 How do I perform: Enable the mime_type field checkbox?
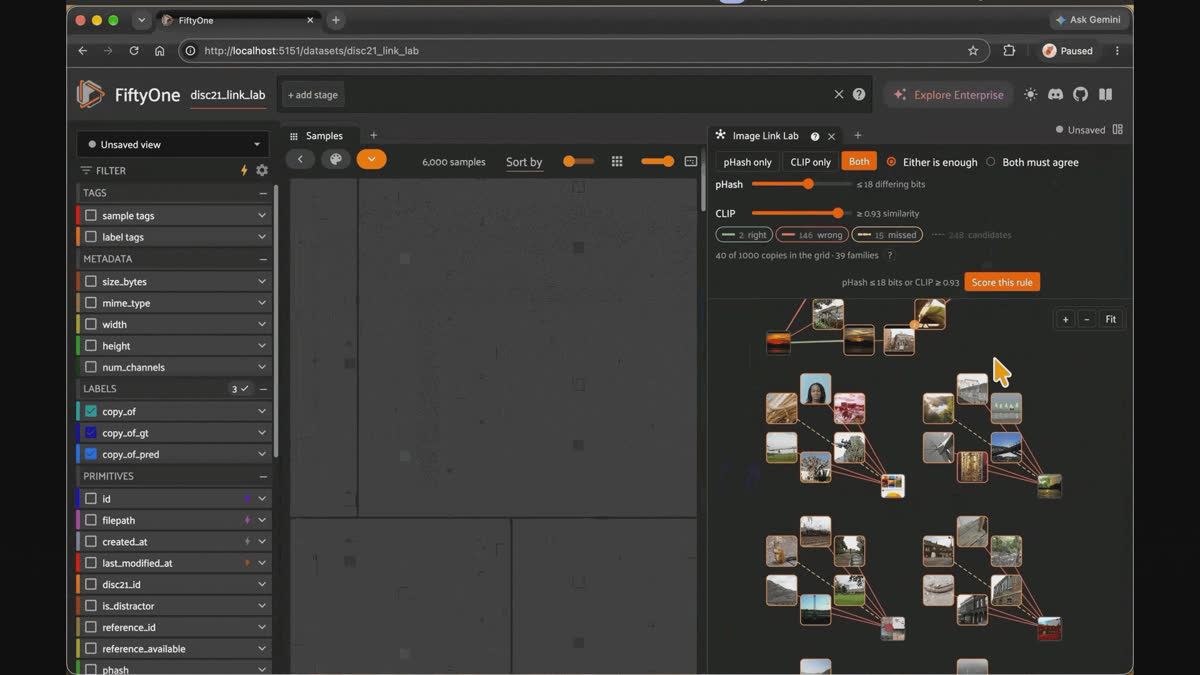(x=91, y=303)
